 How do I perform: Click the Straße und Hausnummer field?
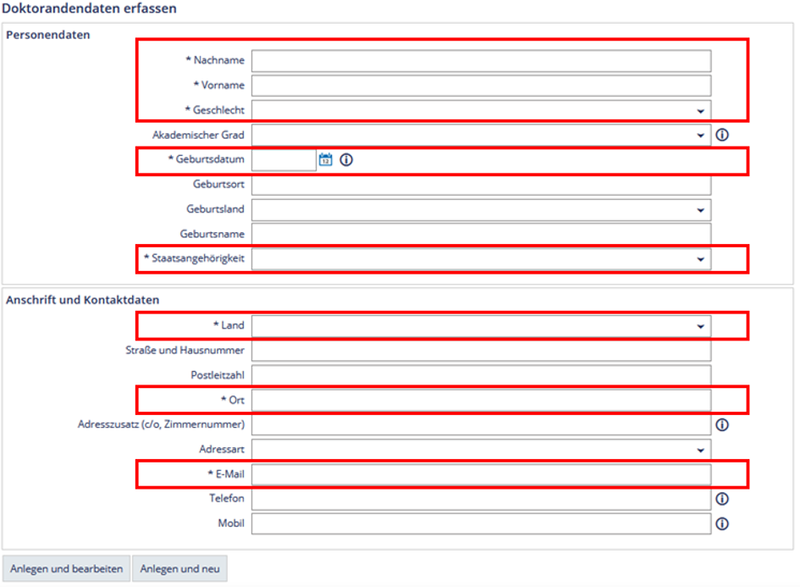pyautogui.click(x=481, y=351)
